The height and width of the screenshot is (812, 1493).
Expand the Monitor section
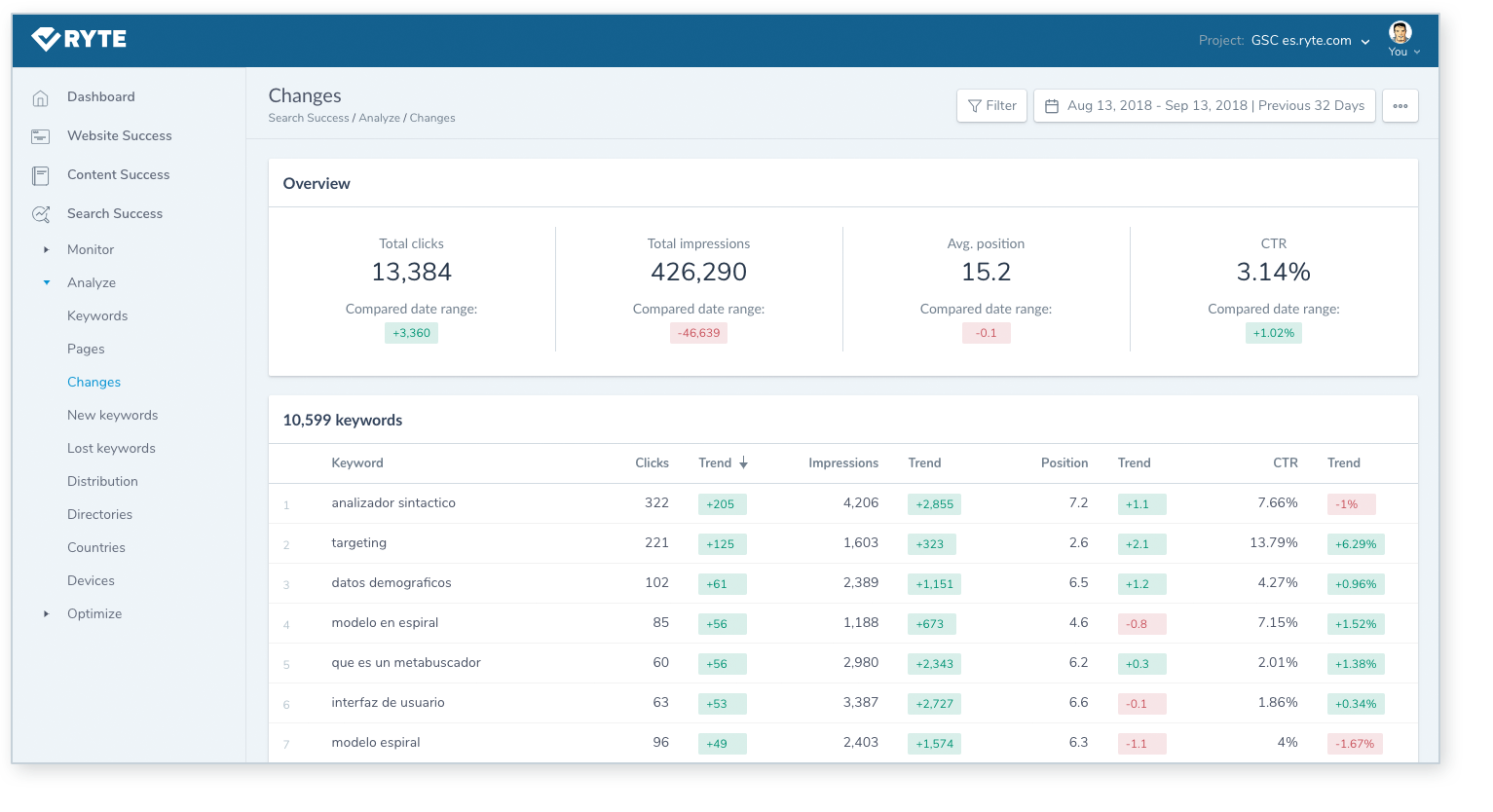click(46, 250)
